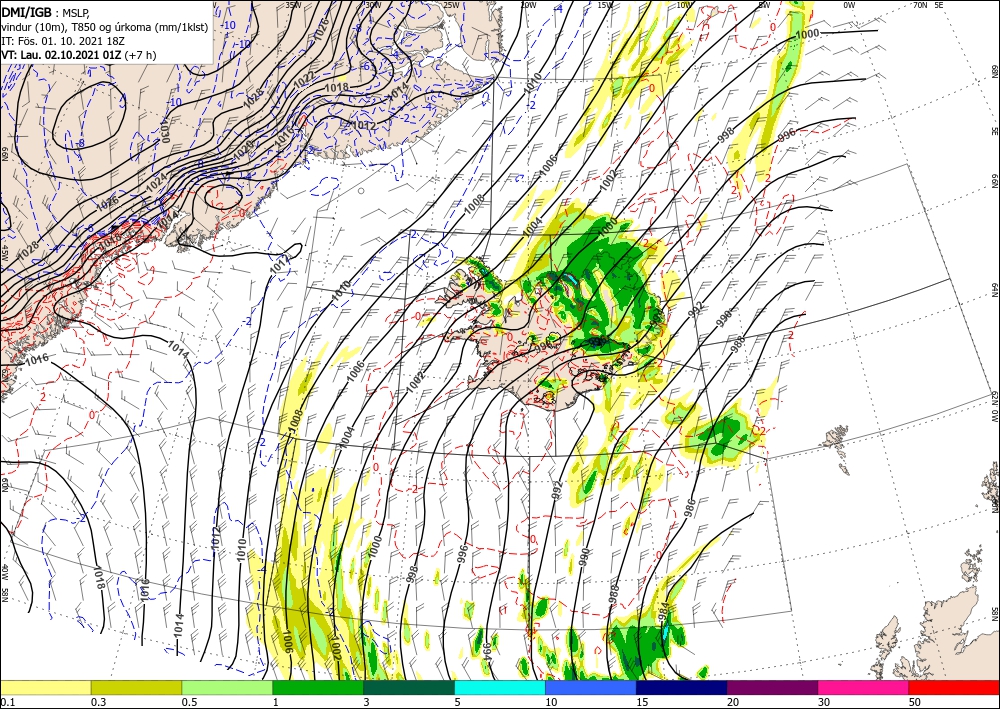Click the '10W' longitude label
1000x709 pixels.
pos(684,4)
